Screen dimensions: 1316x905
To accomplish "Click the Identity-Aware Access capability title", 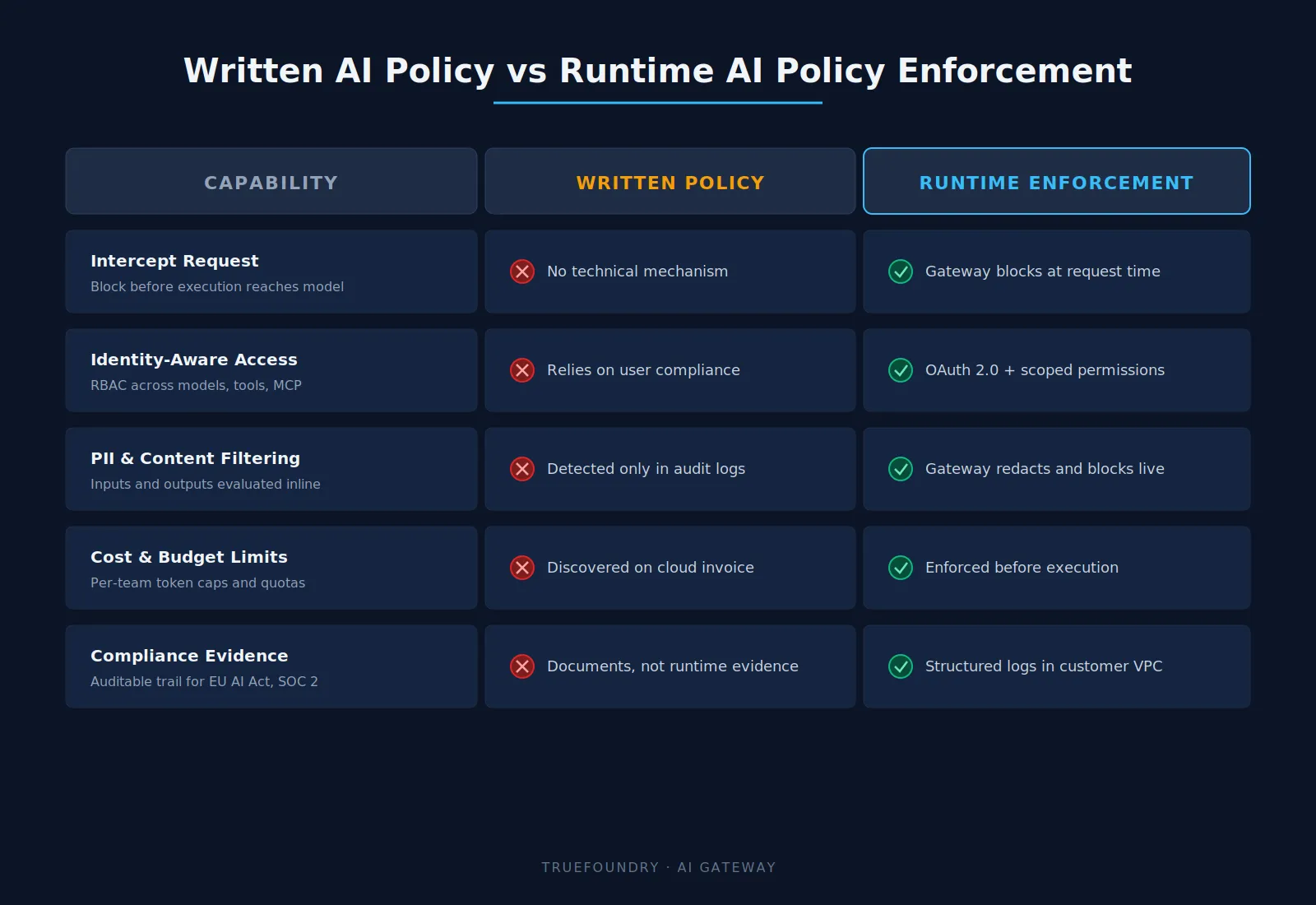I will pyautogui.click(x=194, y=360).
